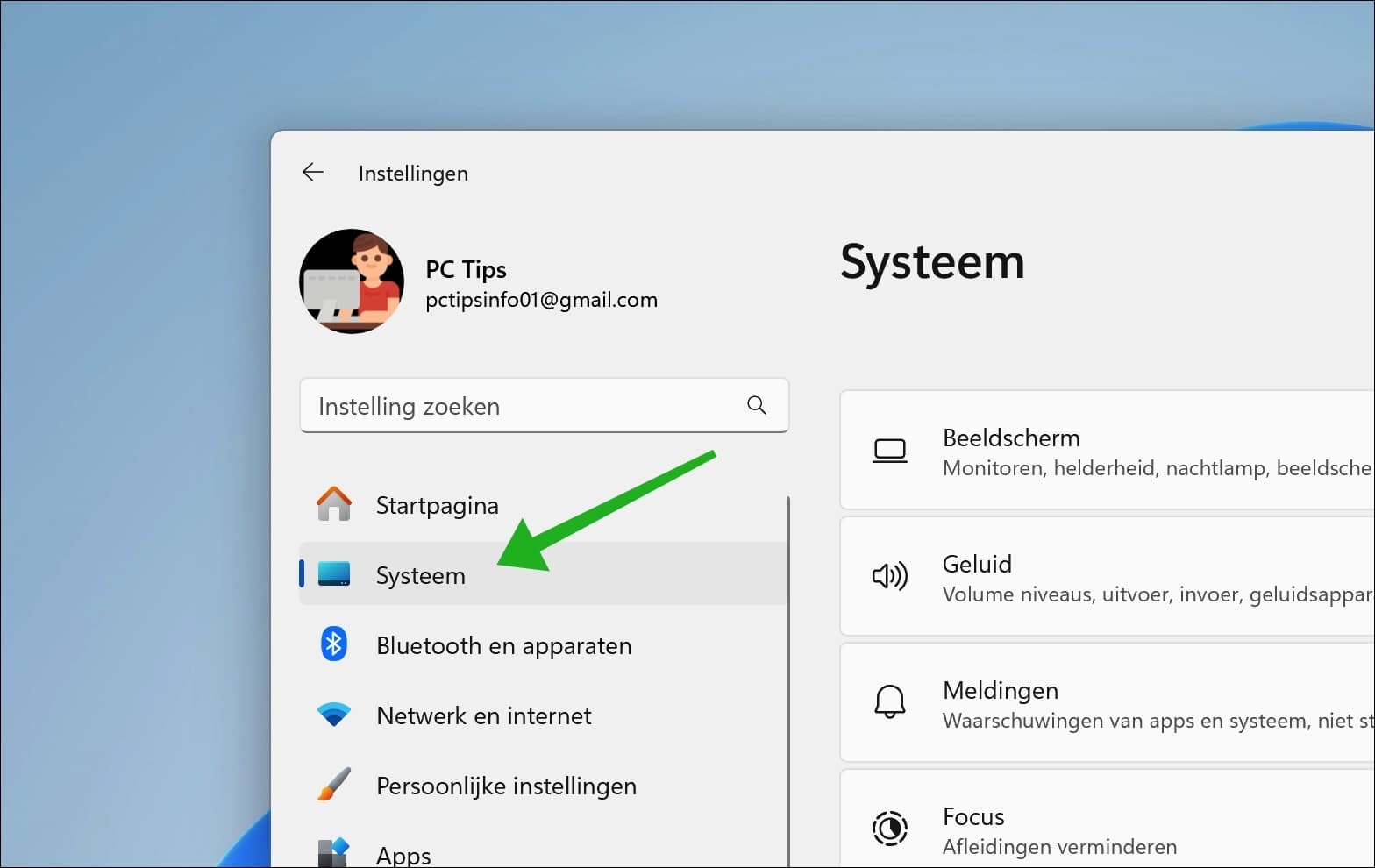Open Persoonlijke instellingen category
This screenshot has height=868, width=1375.
point(543,786)
